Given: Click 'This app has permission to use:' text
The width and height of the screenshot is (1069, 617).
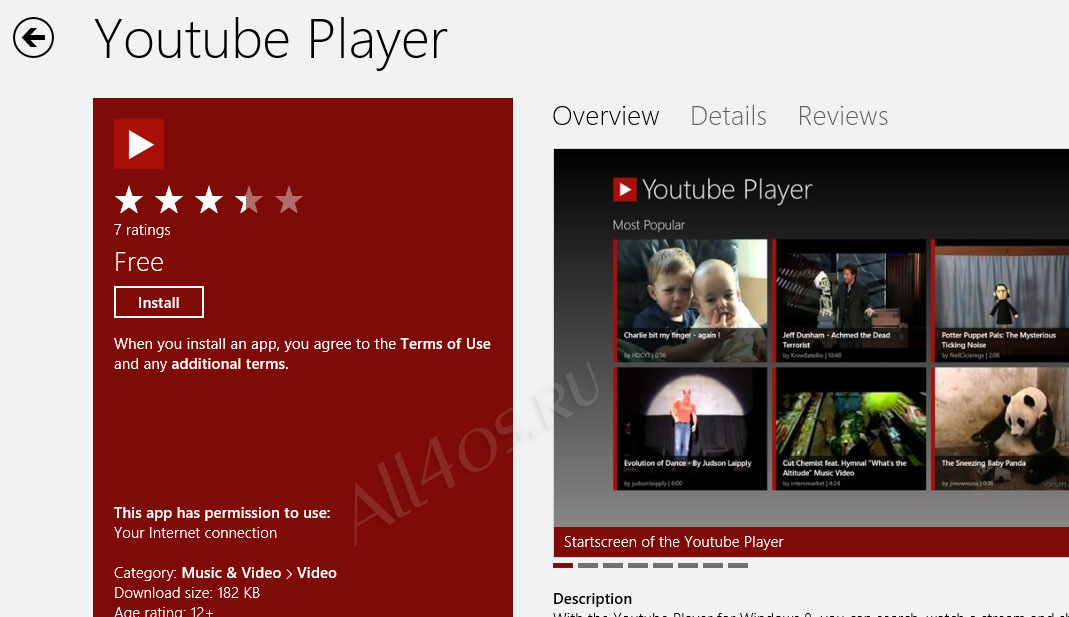Looking at the screenshot, I should coord(222,513).
